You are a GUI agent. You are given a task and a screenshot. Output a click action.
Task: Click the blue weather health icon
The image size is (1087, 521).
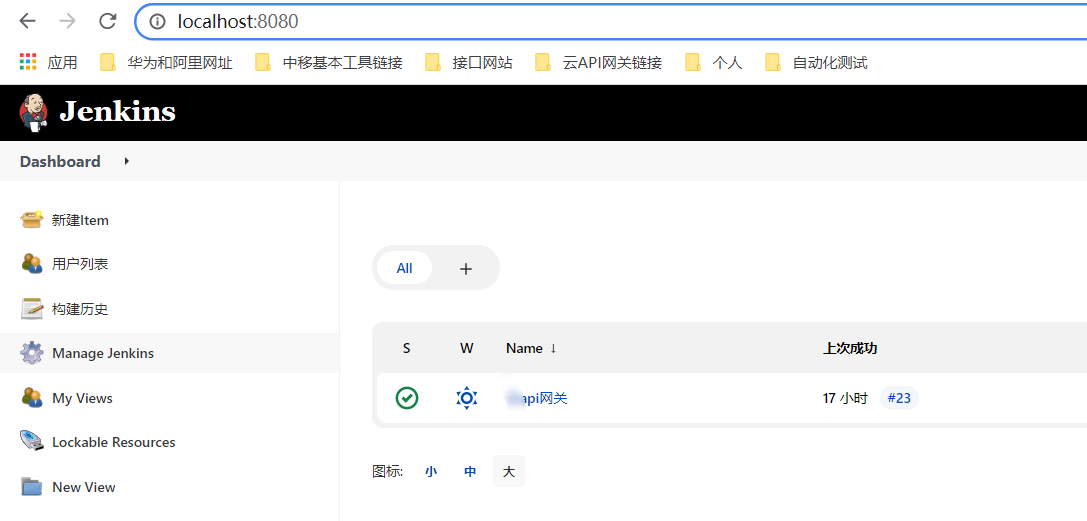tap(467, 398)
